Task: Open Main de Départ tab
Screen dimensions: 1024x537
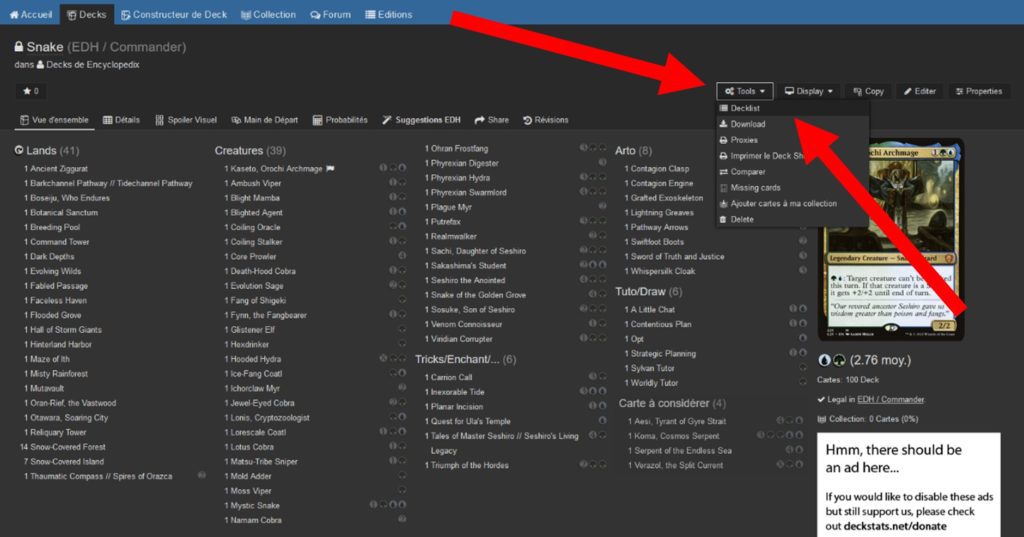Action: pyautogui.click(x=264, y=120)
